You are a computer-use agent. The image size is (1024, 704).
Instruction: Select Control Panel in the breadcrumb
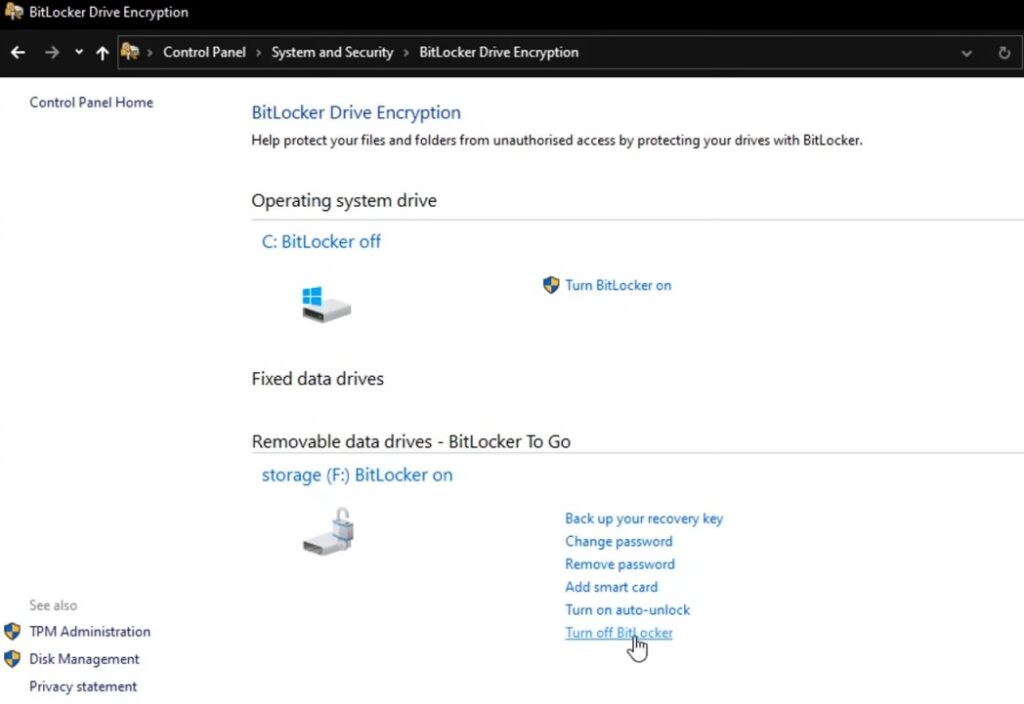(204, 52)
